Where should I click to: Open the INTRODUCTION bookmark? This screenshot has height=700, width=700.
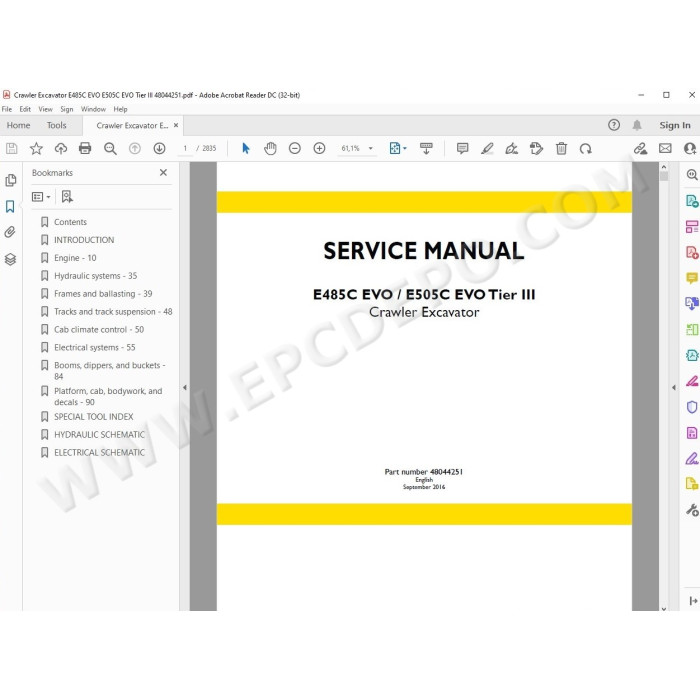(84, 240)
